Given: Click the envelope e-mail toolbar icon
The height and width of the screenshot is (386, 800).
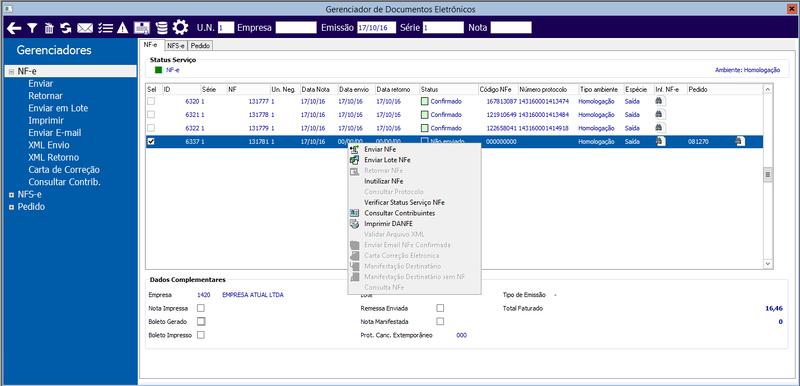Looking at the screenshot, I should 85,28.
